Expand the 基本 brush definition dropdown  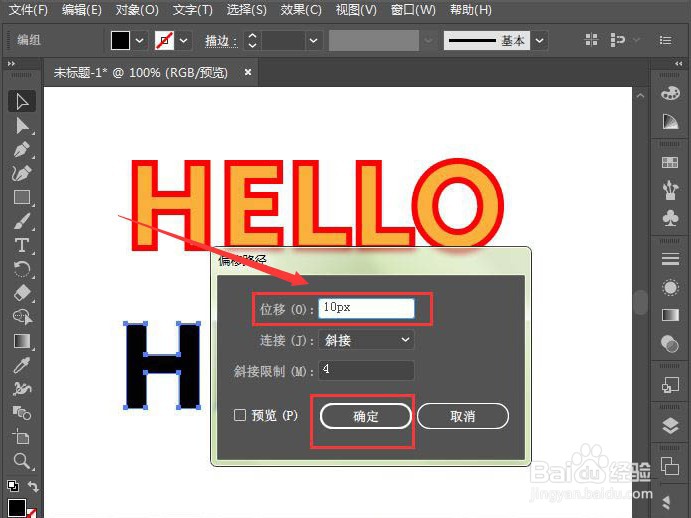pos(539,41)
